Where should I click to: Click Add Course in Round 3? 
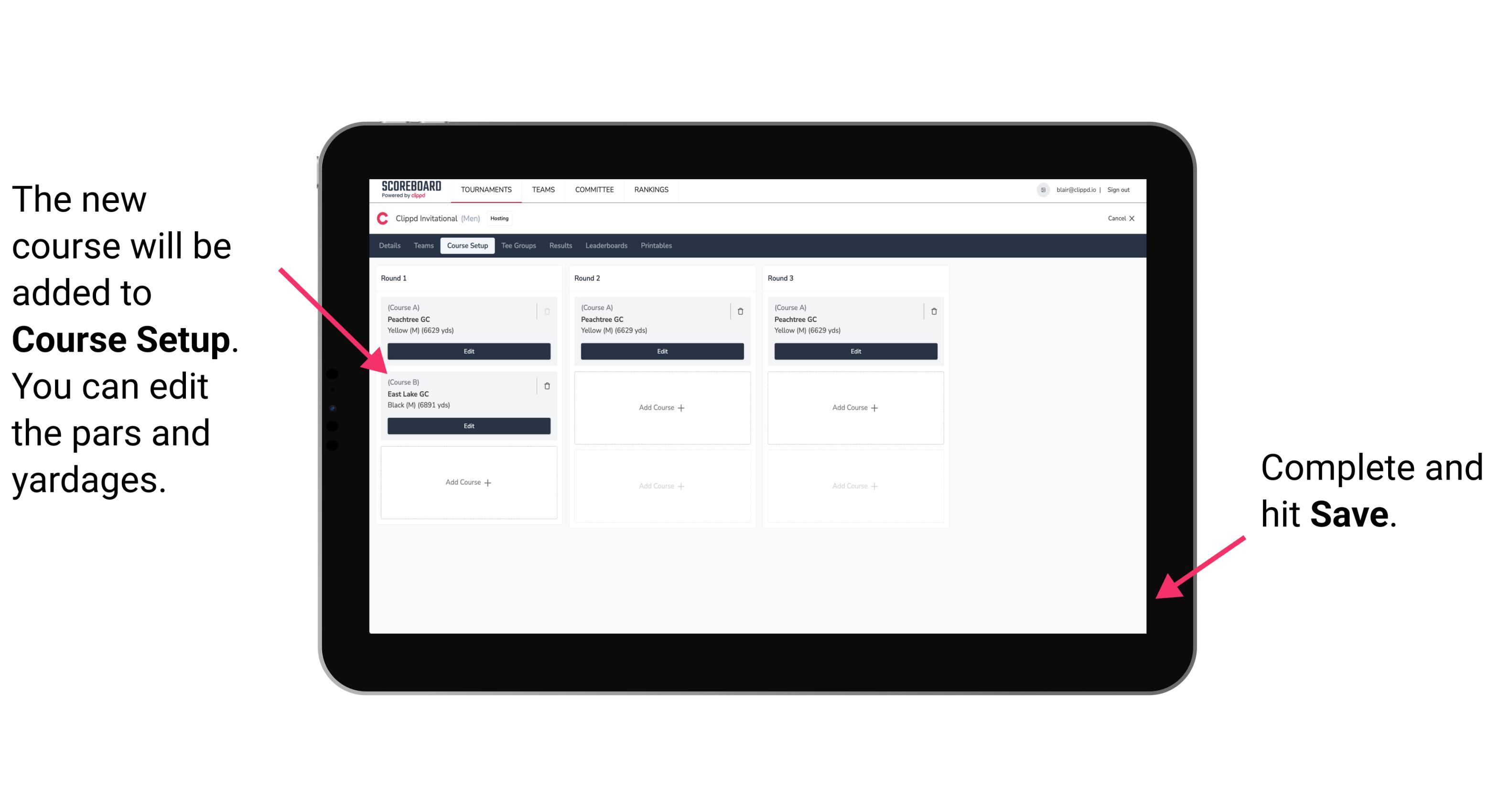click(855, 406)
